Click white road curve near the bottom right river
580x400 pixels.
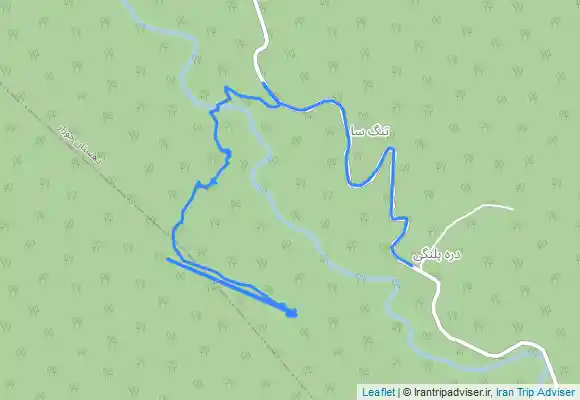click(x=527, y=344)
